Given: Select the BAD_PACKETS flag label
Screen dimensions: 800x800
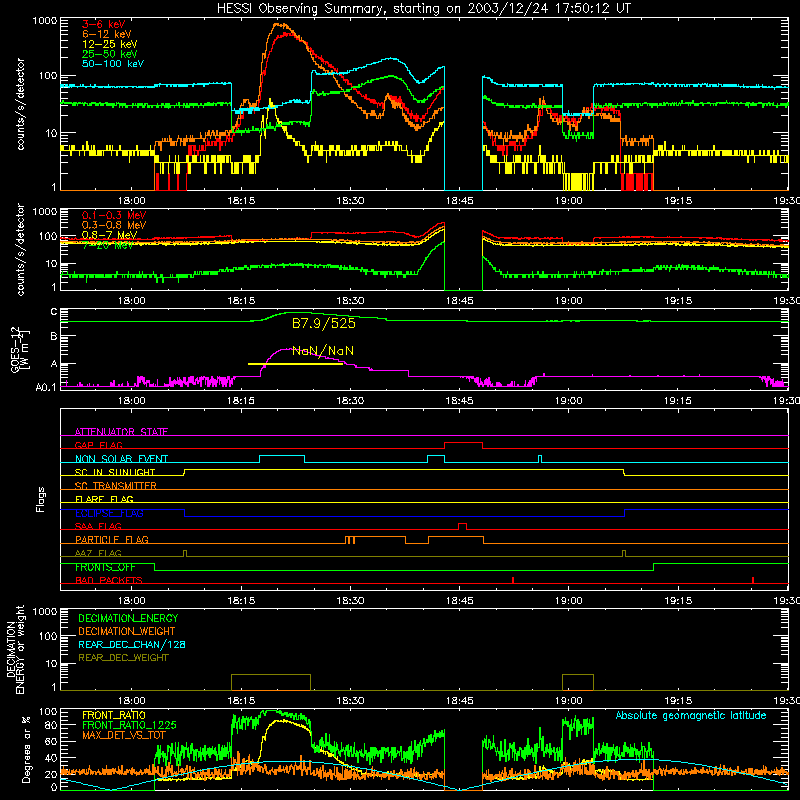Looking at the screenshot, I should click(109, 580).
